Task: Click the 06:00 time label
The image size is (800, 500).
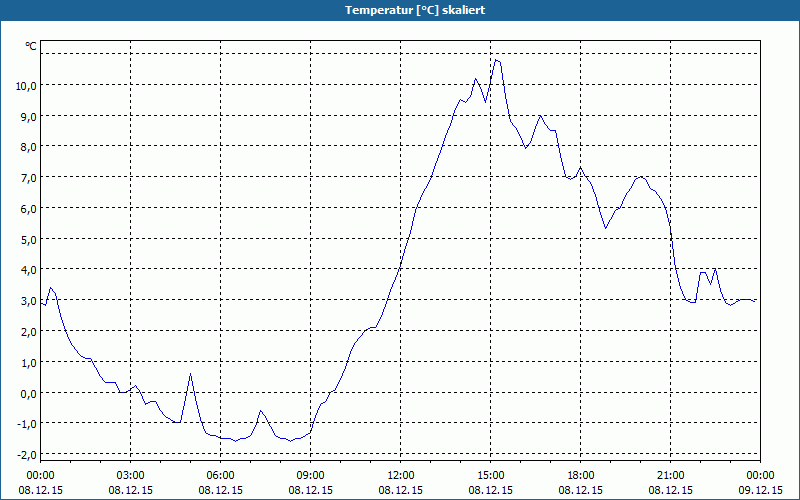Action: click(x=220, y=476)
